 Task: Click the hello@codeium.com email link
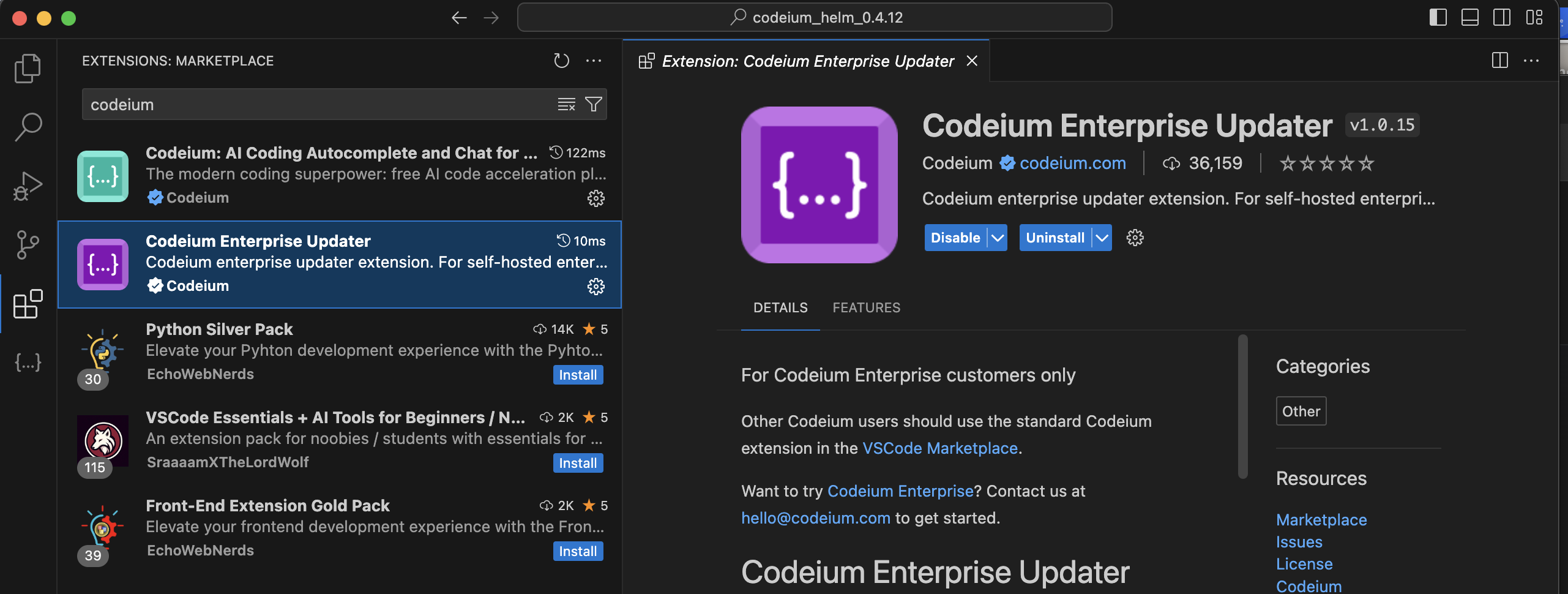pyautogui.click(x=815, y=518)
